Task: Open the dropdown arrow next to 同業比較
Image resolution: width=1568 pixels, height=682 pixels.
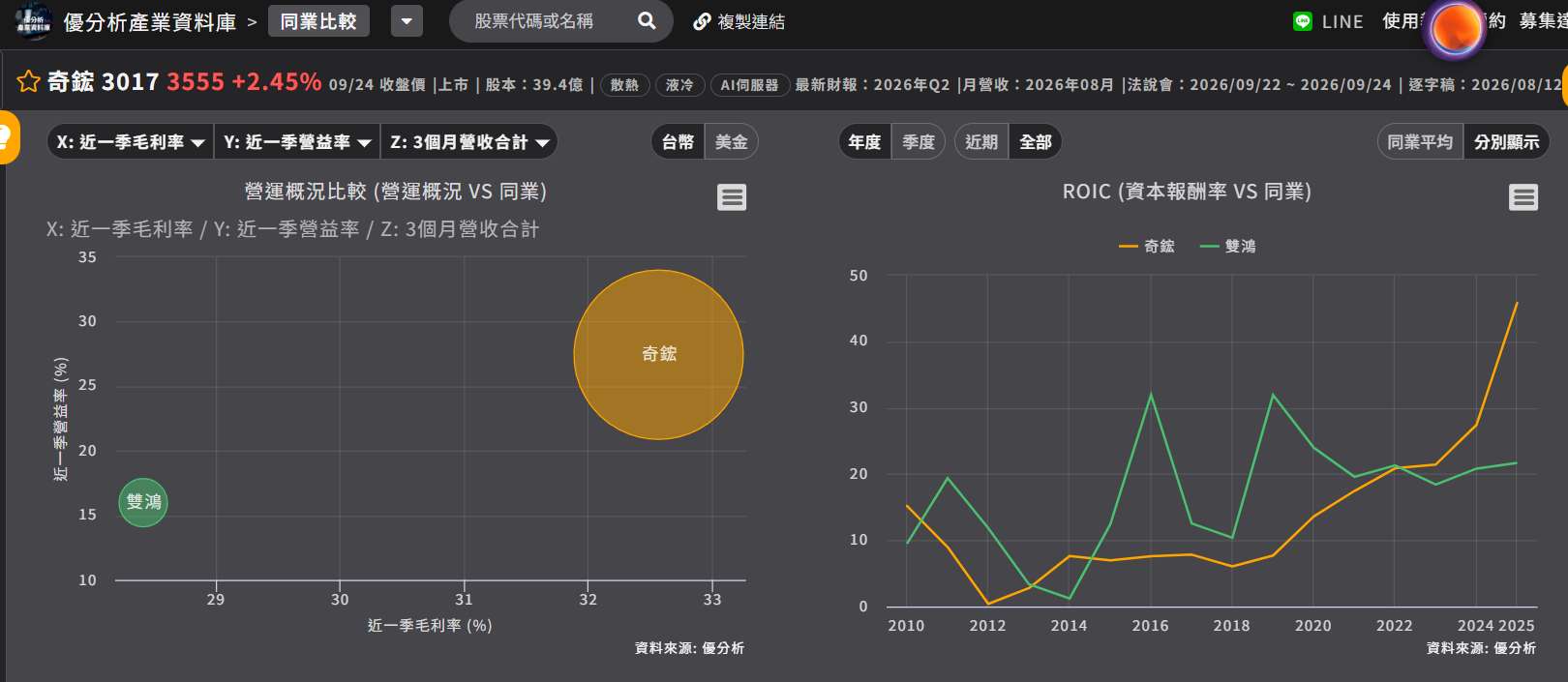Action: 407,21
